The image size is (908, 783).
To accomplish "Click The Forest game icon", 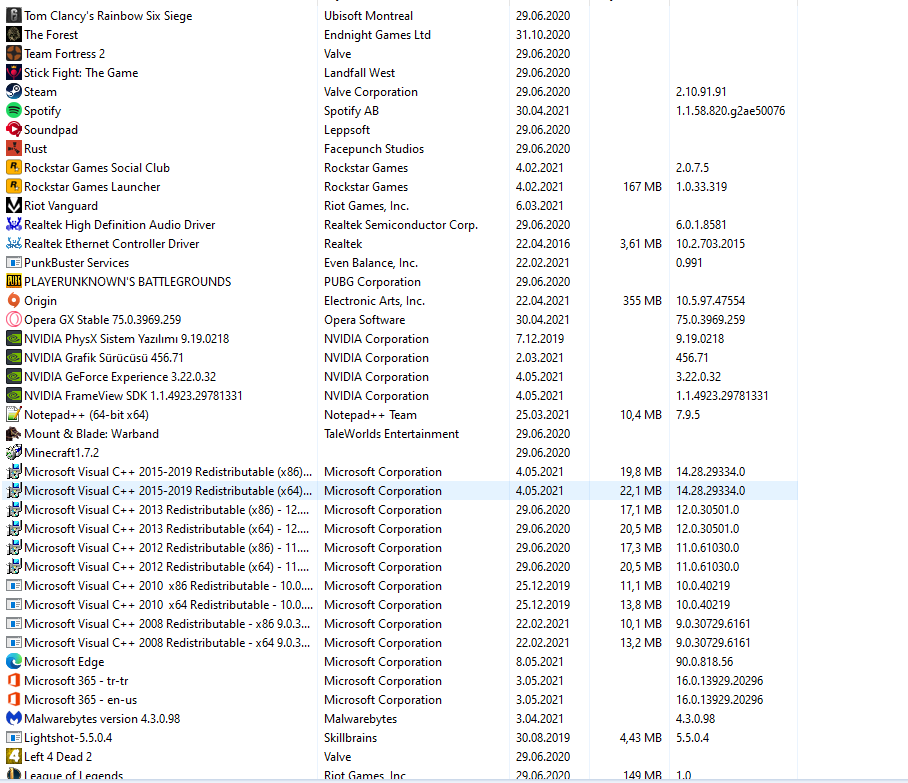I will coord(14,35).
